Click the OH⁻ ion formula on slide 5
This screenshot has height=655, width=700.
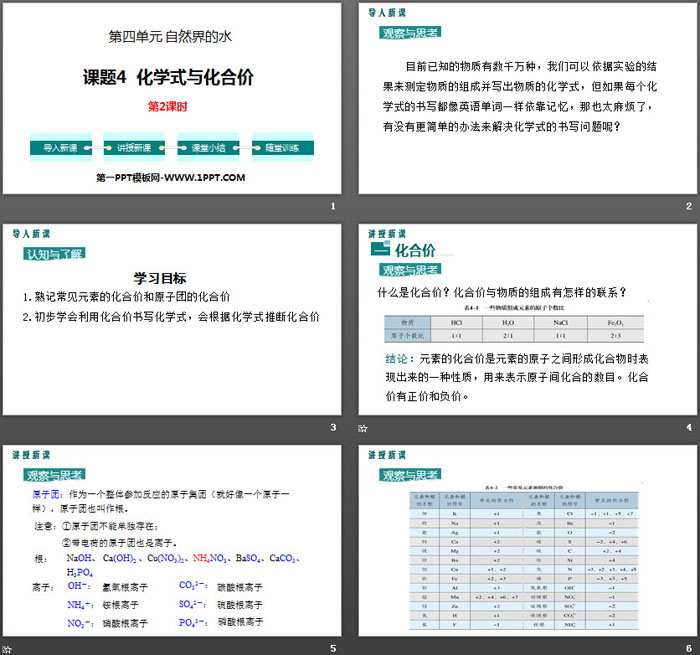[79, 585]
